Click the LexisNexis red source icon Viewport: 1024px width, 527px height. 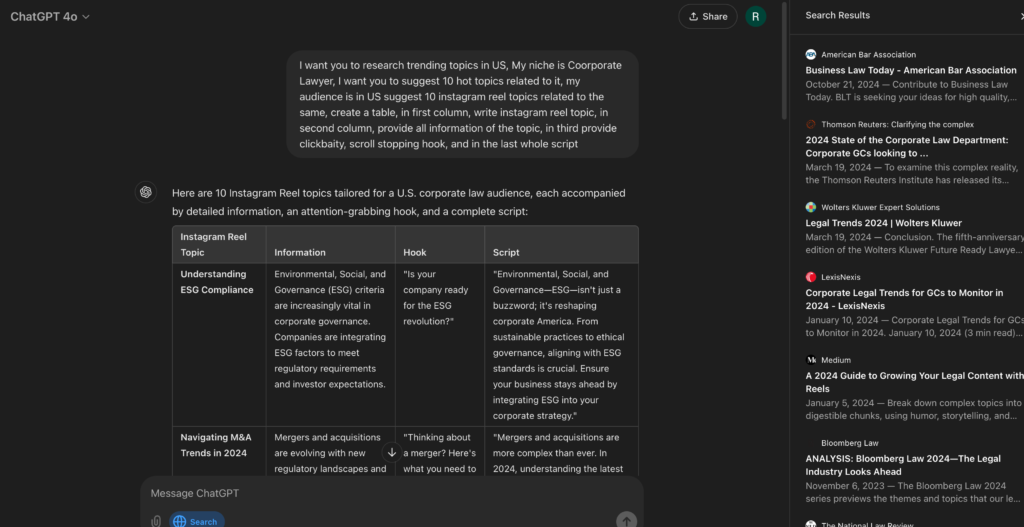tap(811, 277)
